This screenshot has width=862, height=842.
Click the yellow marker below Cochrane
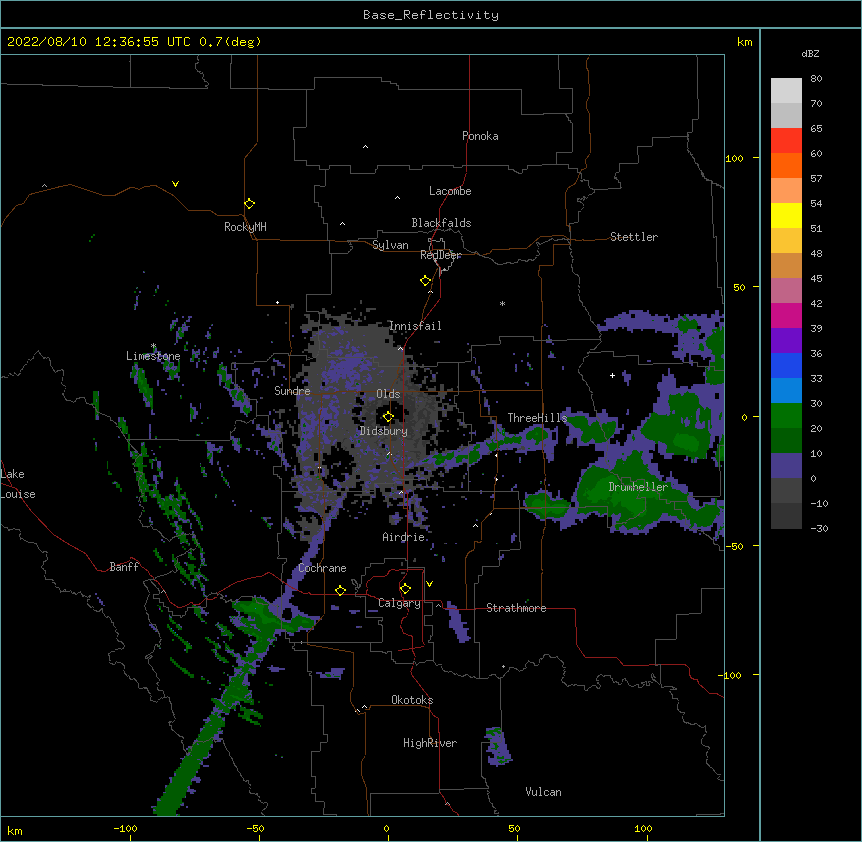point(340,590)
